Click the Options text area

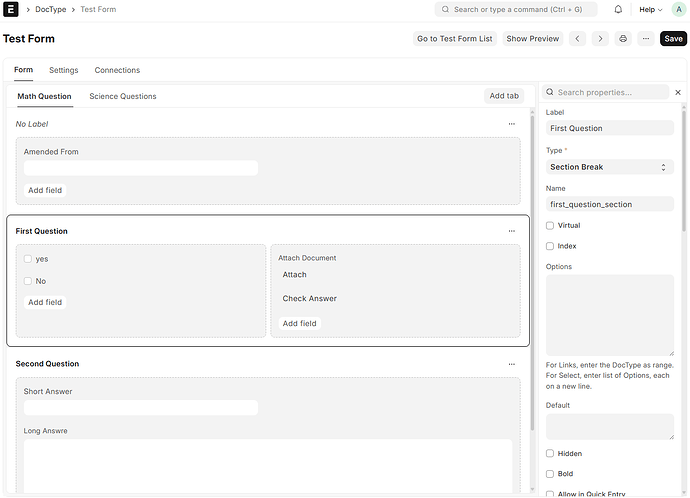[609, 315]
